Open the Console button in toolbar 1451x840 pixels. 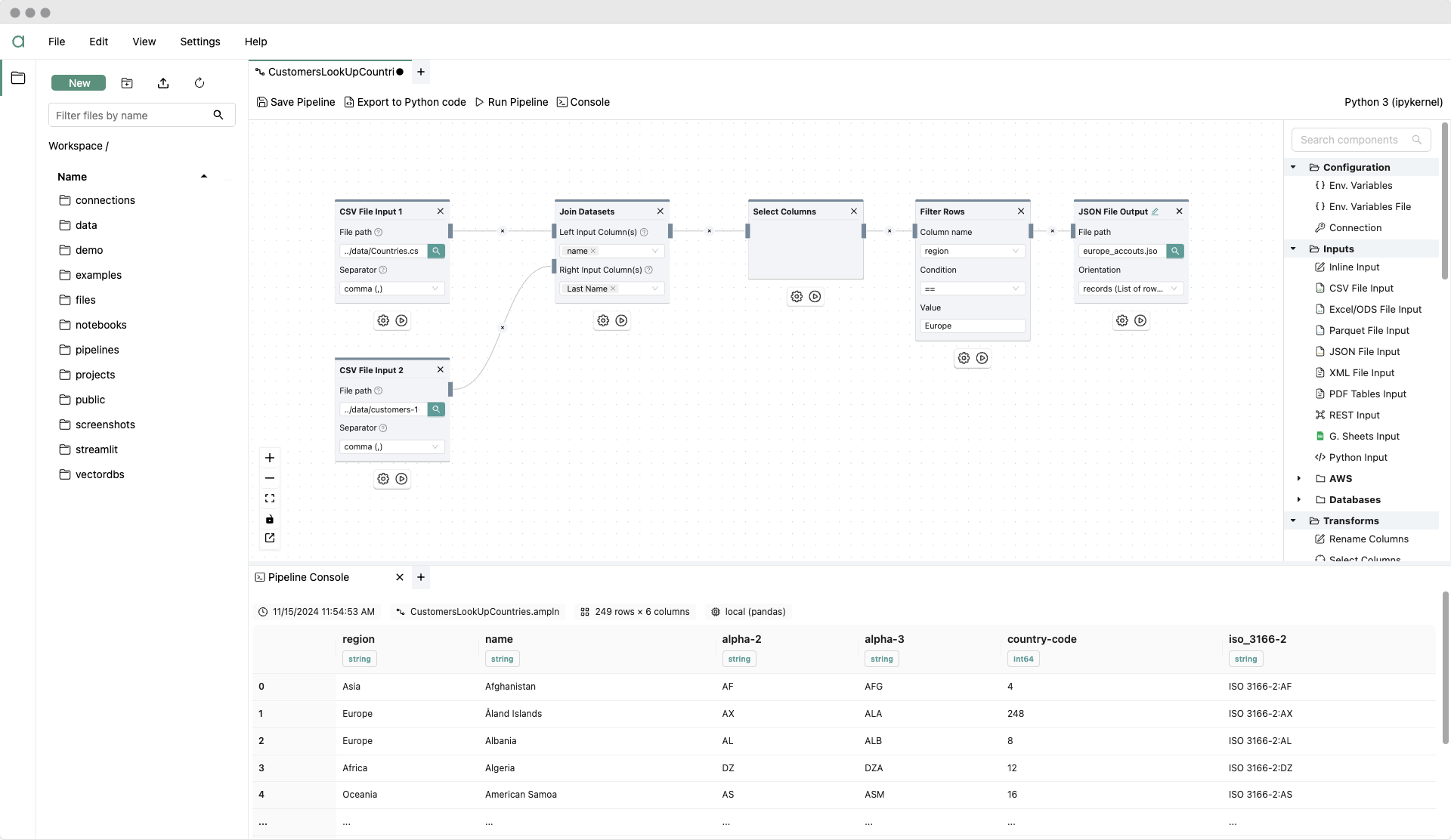[x=583, y=102]
